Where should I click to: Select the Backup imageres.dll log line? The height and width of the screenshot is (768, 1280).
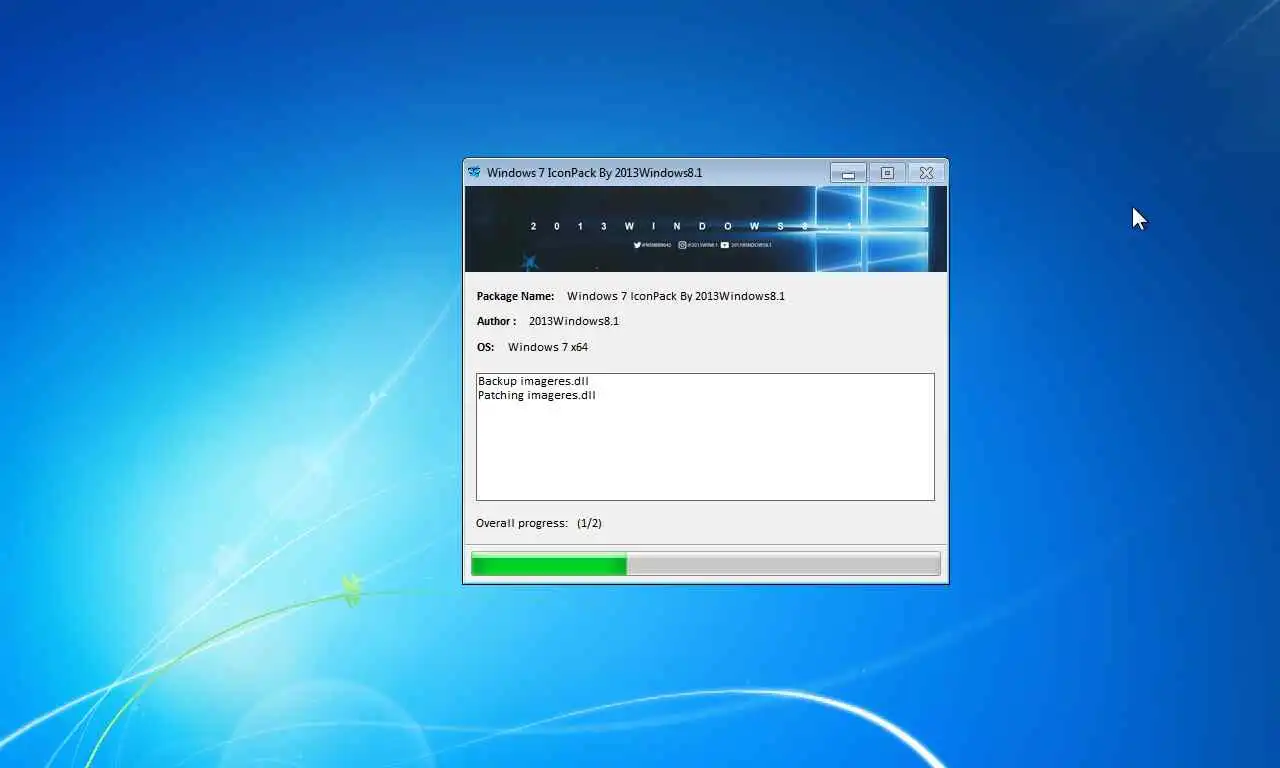[x=533, y=381]
